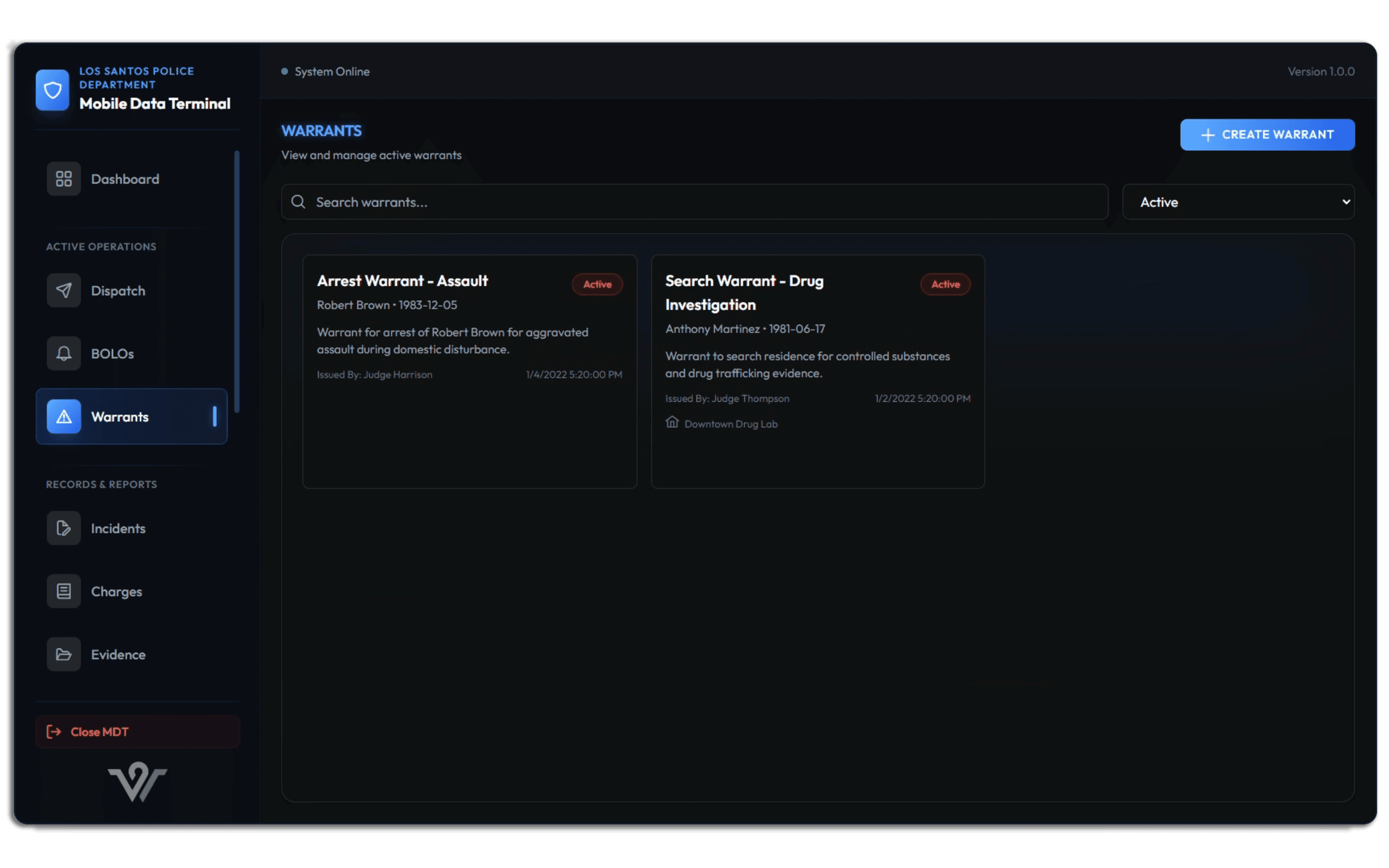Open the Dispatch section
The width and height of the screenshot is (1389, 868).
131,291
